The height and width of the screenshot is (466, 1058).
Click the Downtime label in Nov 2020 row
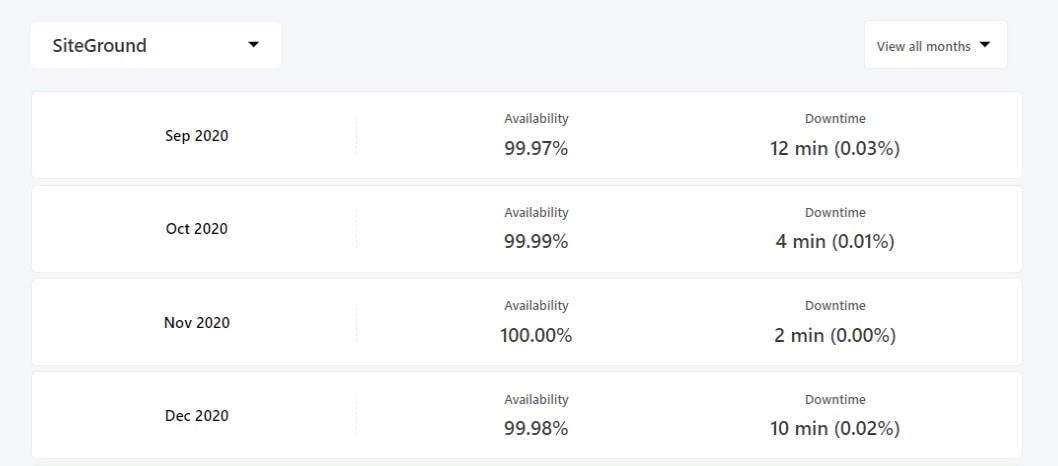tap(835, 305)
